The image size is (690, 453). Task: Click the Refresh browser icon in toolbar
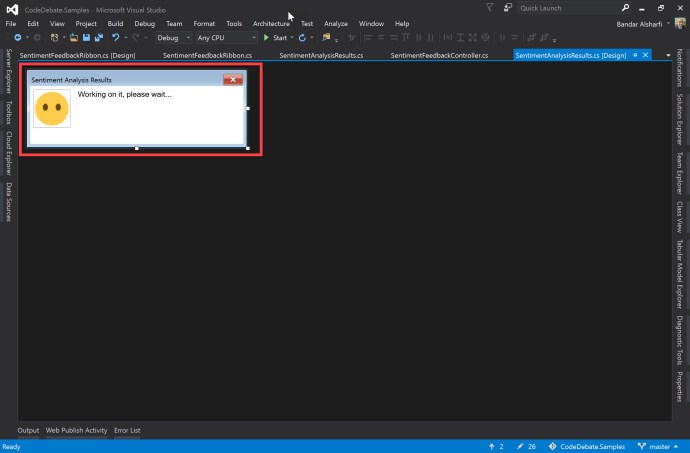(x=301, y=37)
